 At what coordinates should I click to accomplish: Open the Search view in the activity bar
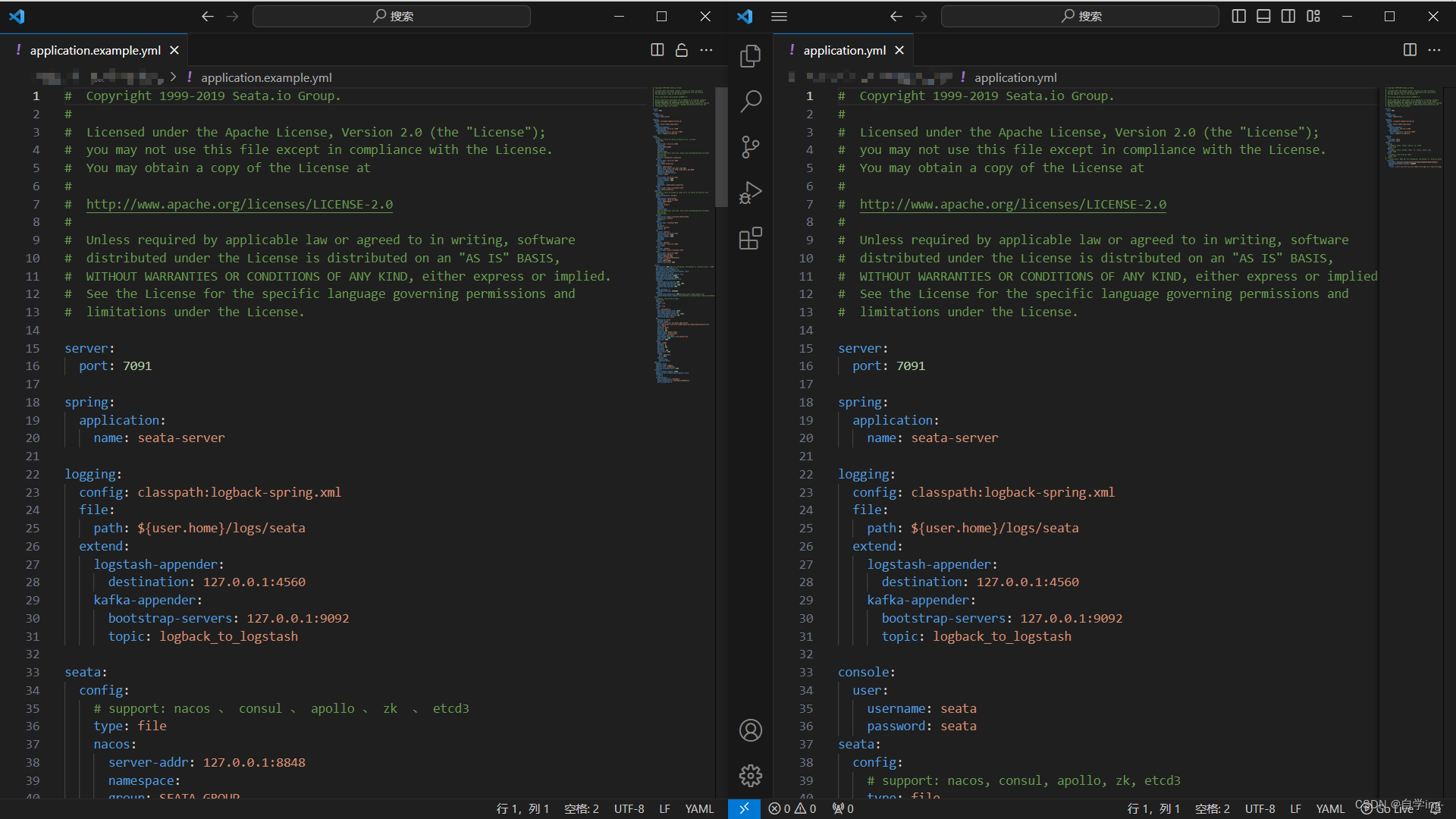750,101
